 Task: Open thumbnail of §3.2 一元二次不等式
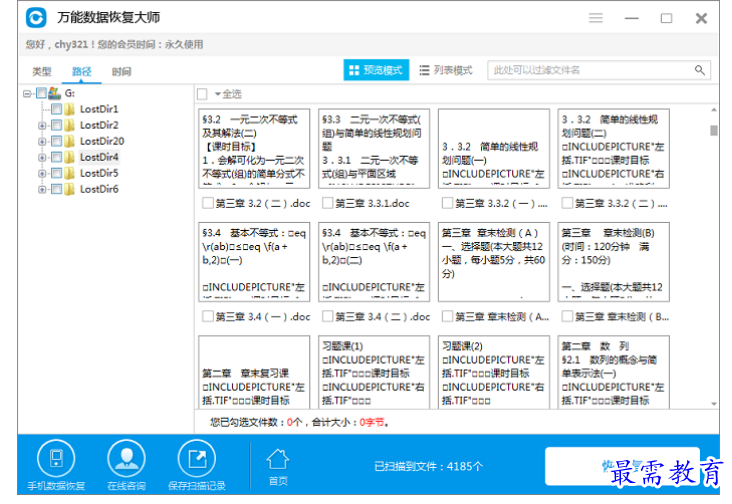click(254, 148)
